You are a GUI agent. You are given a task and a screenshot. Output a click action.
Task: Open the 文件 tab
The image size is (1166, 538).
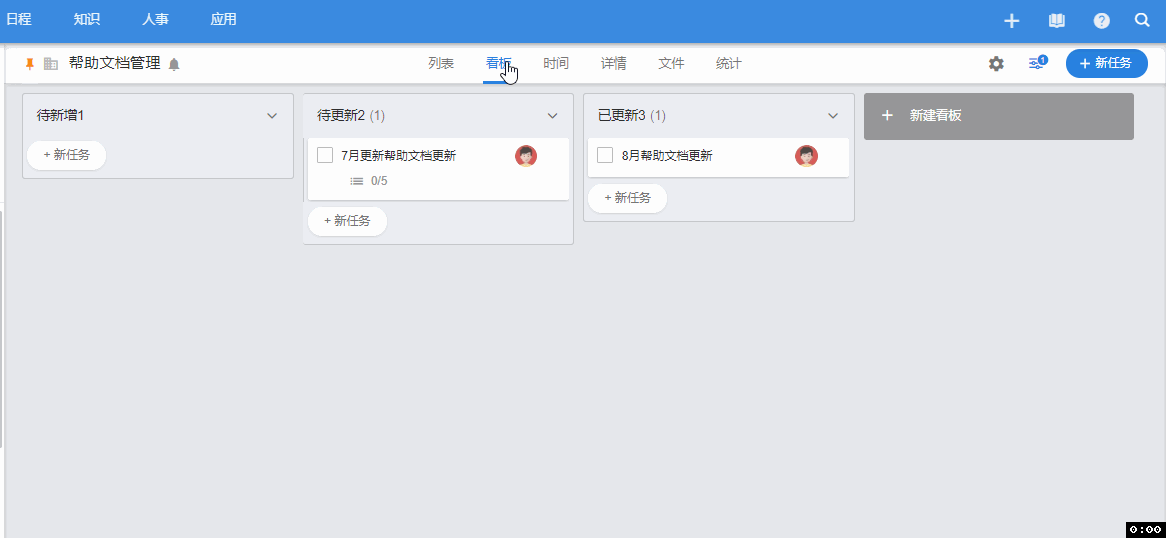click(671, 64)
